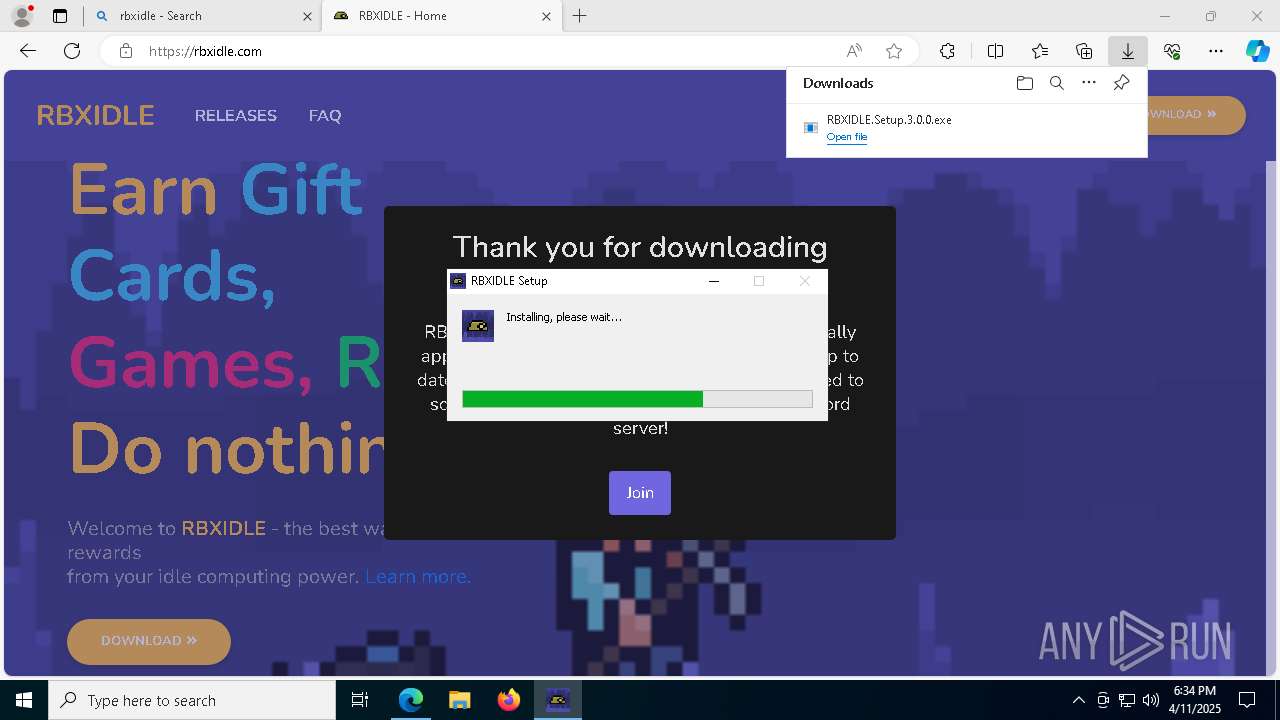Screen dimensions: 1280x720
Task: Switch to rbxidle - Search tab
Action: pyautogui.click(x=202, y=16)
